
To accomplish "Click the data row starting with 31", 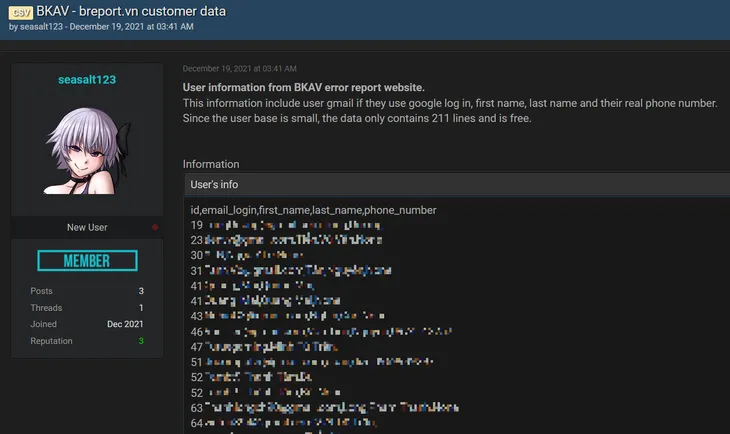I will pyautogui.click(x=291, y=271).
